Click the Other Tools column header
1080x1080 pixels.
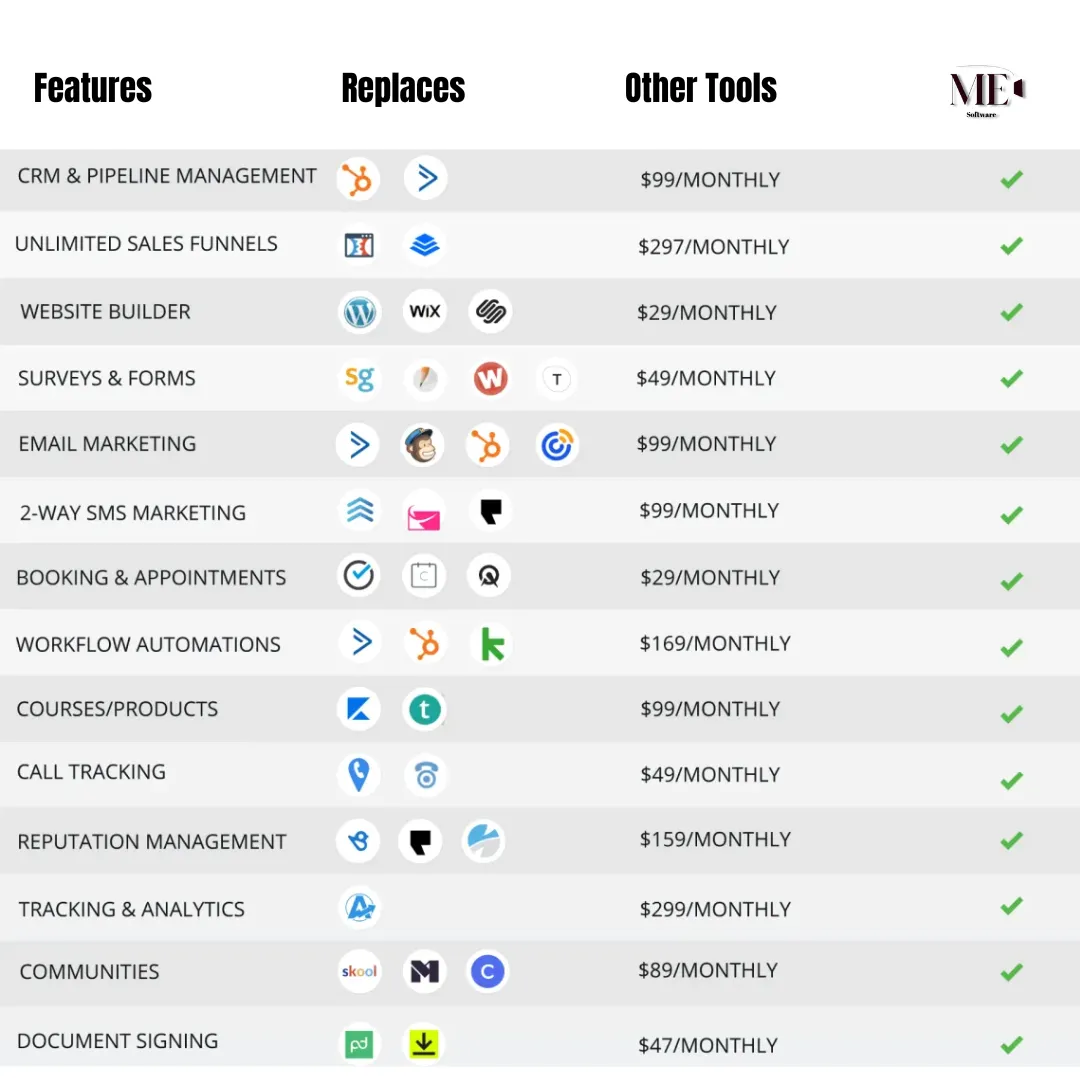pyautogui.click(x=700, y=88)
